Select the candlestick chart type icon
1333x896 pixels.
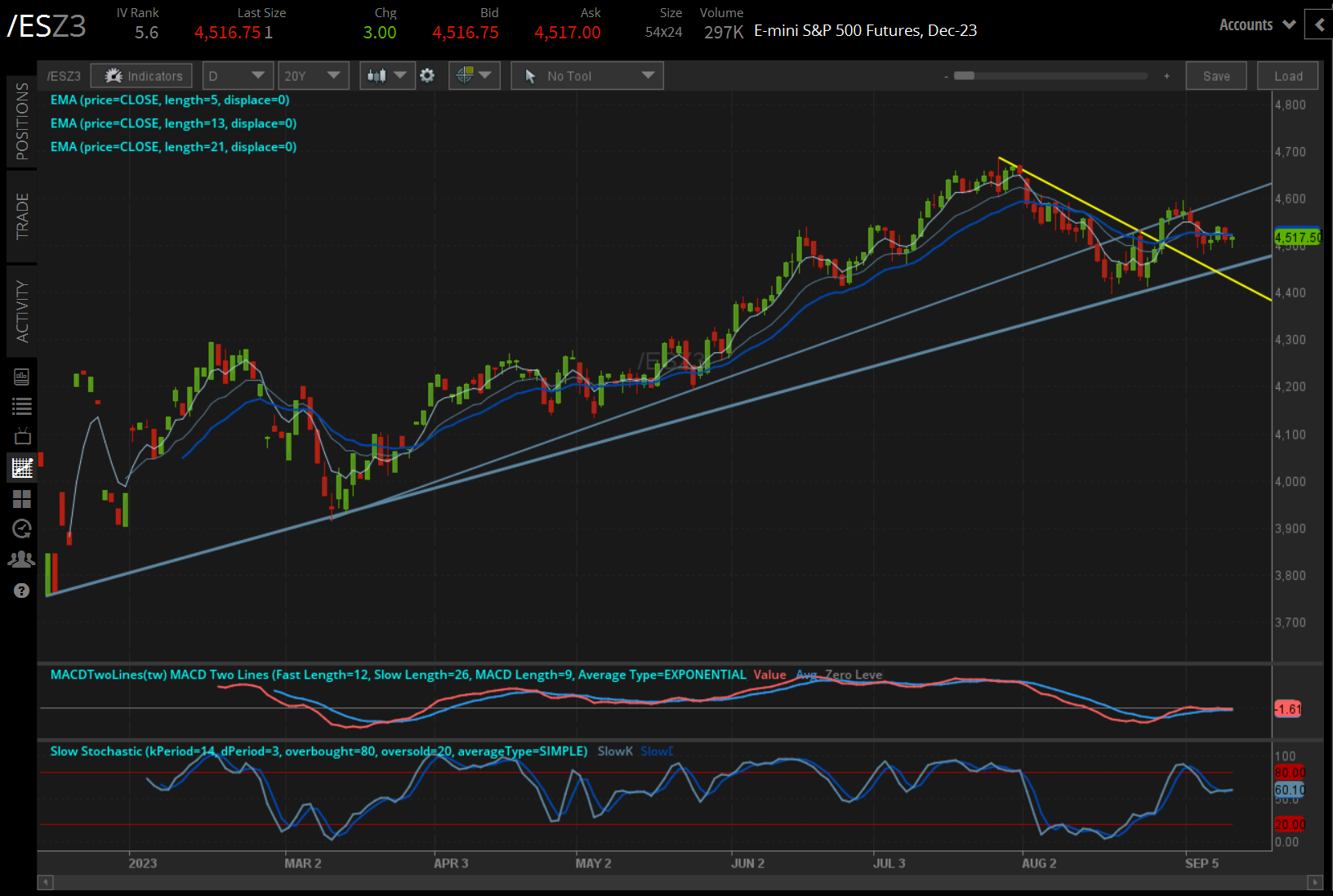click(x=378, y=75)
